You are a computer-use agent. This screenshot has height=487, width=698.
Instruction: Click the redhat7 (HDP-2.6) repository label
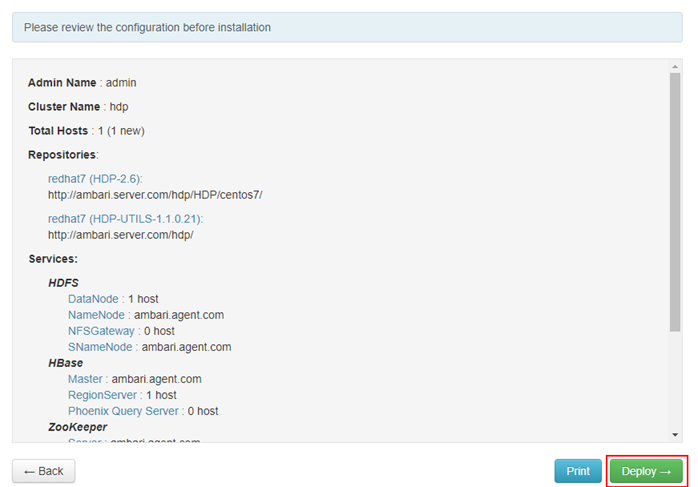(x=94, y=178)
